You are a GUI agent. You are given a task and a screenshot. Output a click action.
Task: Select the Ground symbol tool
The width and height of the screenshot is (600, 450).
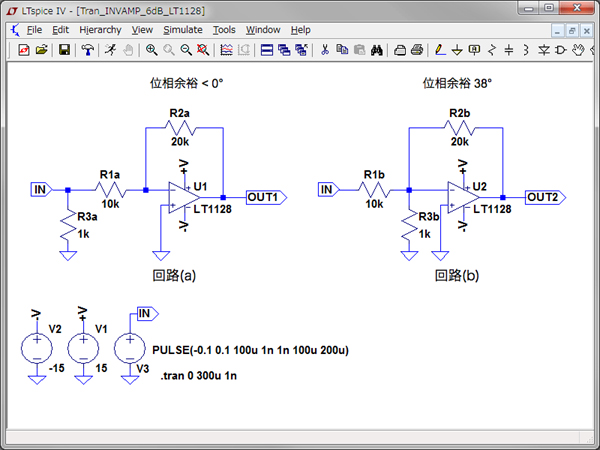click(457, 50)
